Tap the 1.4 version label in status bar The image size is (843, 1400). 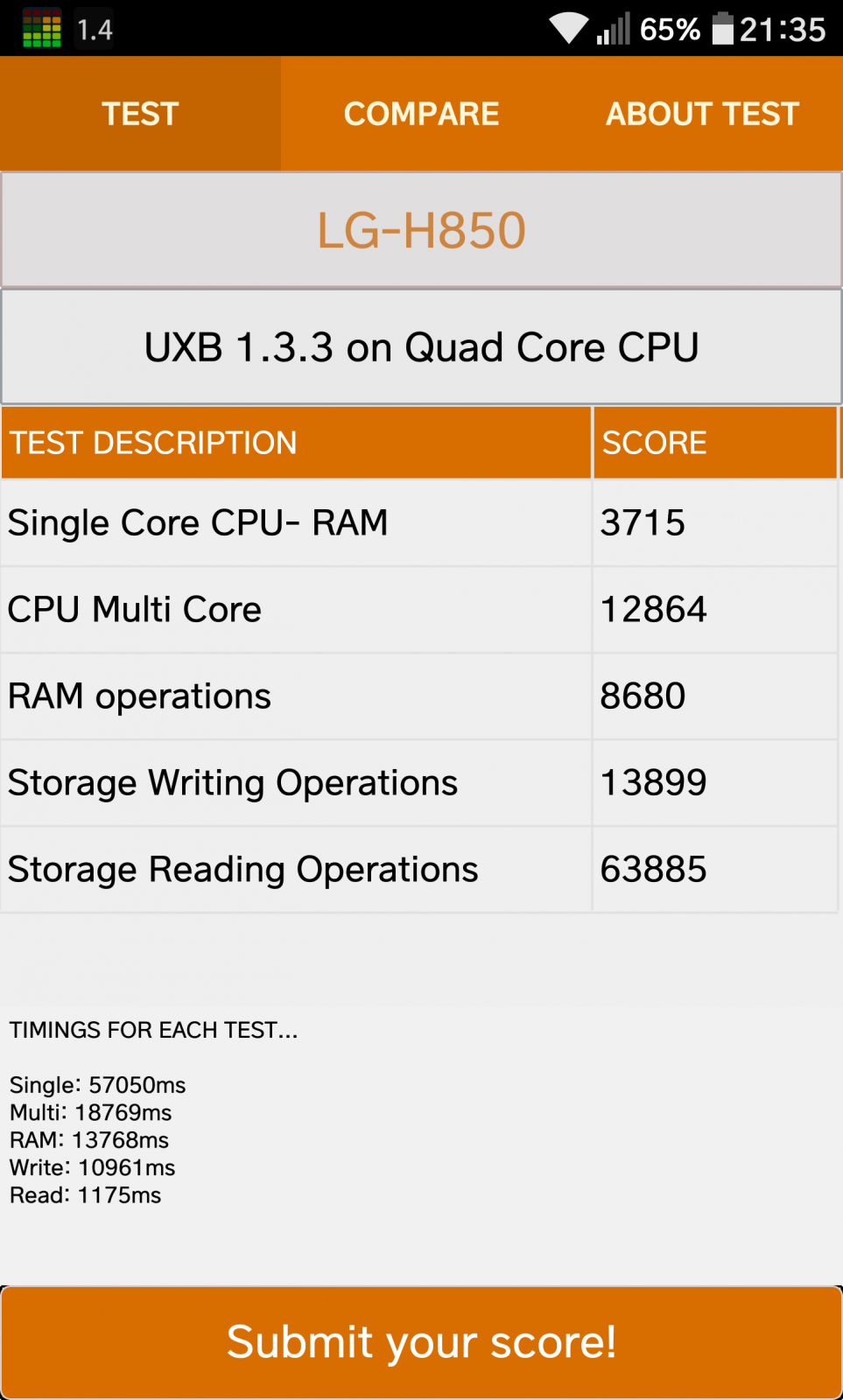(x=95, y=30)
